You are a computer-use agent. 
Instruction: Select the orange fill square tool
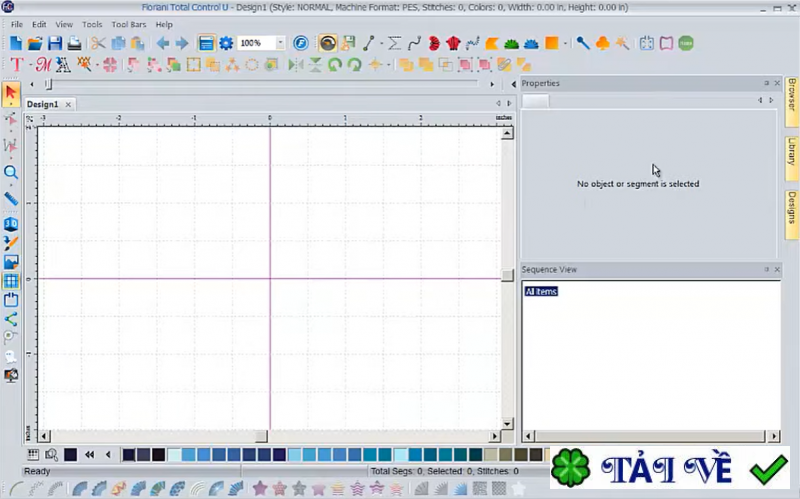tap(552, 43)
